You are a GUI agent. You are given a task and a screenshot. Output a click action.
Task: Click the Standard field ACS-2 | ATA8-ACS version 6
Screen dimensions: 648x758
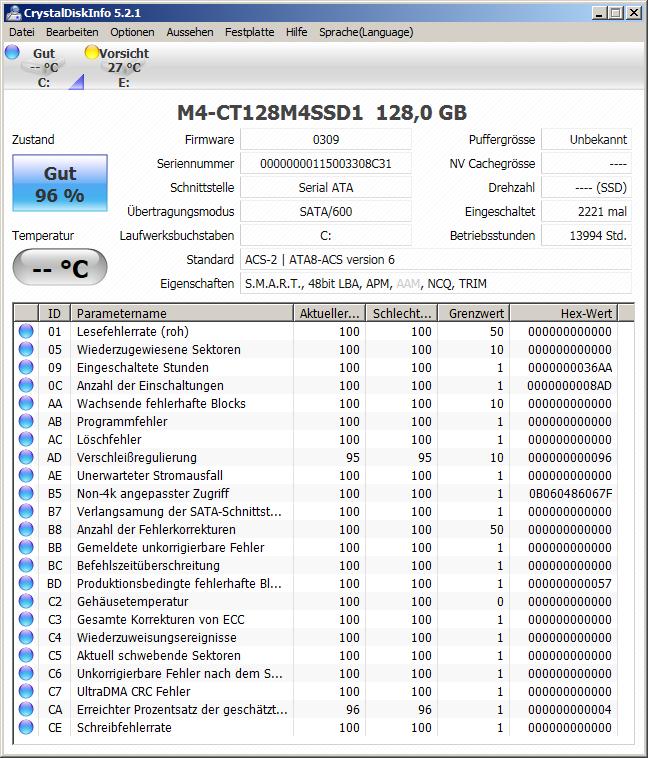(436, 260)
